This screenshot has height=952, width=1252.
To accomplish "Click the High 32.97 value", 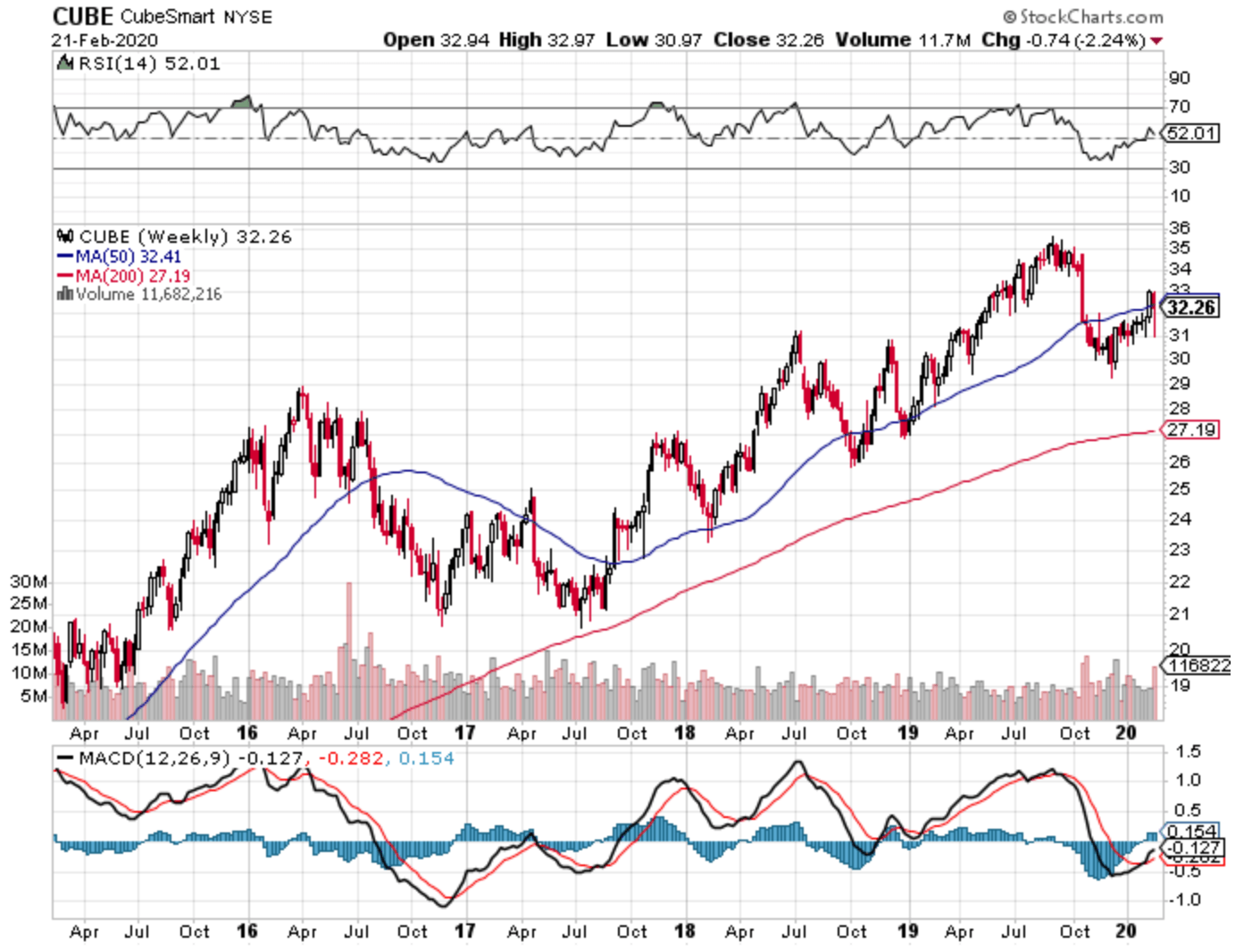I will 547,40.
